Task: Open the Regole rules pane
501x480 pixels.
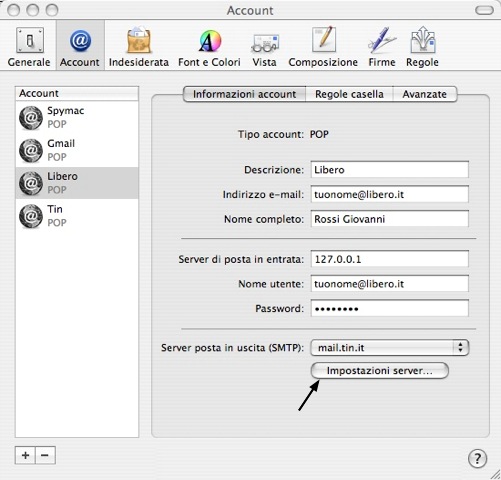Action: pos(422,47)
